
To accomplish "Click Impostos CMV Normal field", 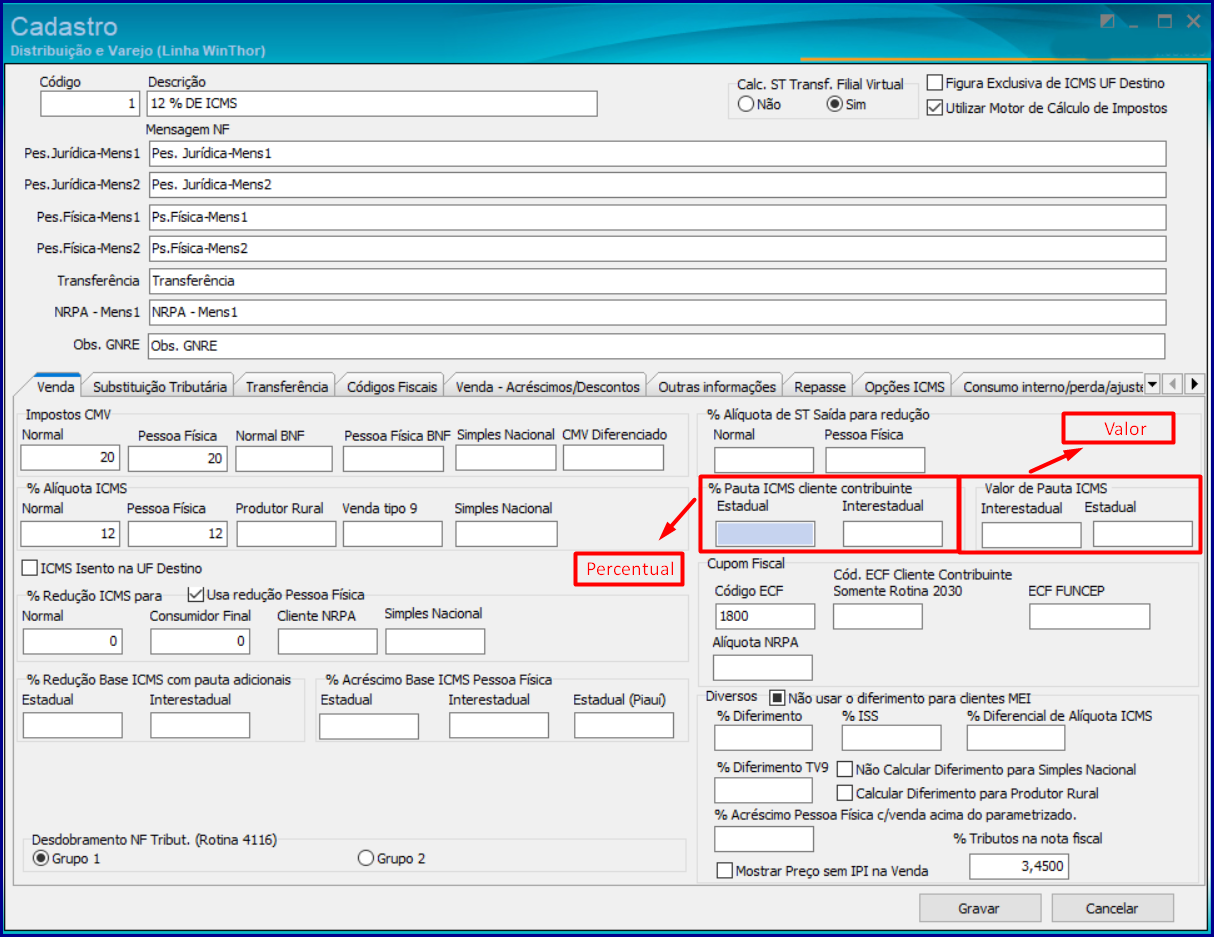I will click(70, 458).
